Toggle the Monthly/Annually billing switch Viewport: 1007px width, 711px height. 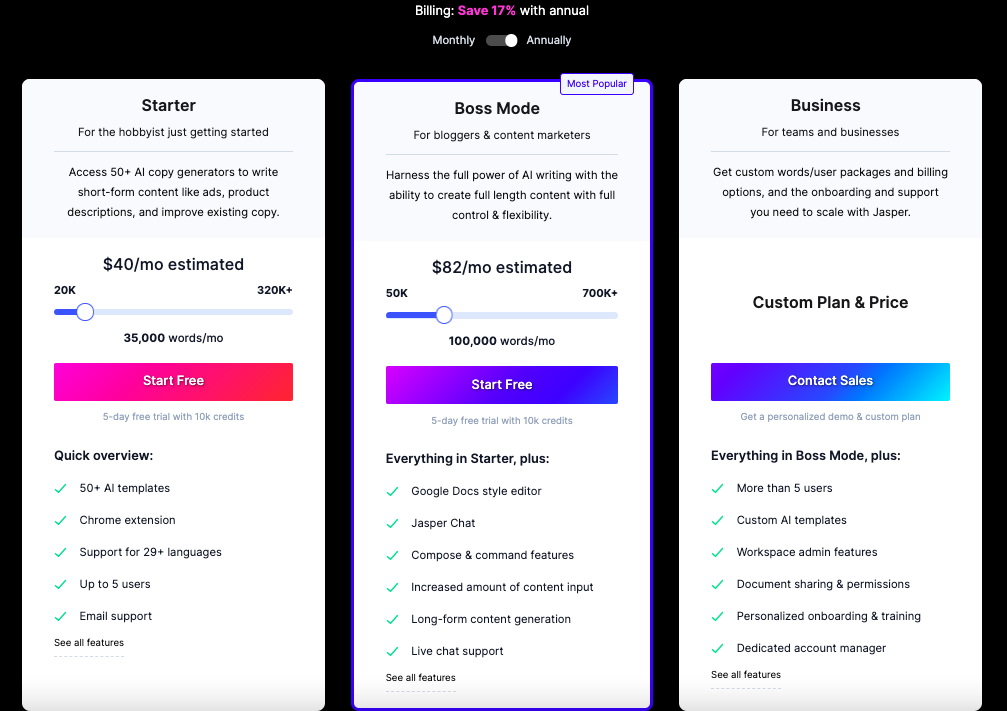(502, 40)
